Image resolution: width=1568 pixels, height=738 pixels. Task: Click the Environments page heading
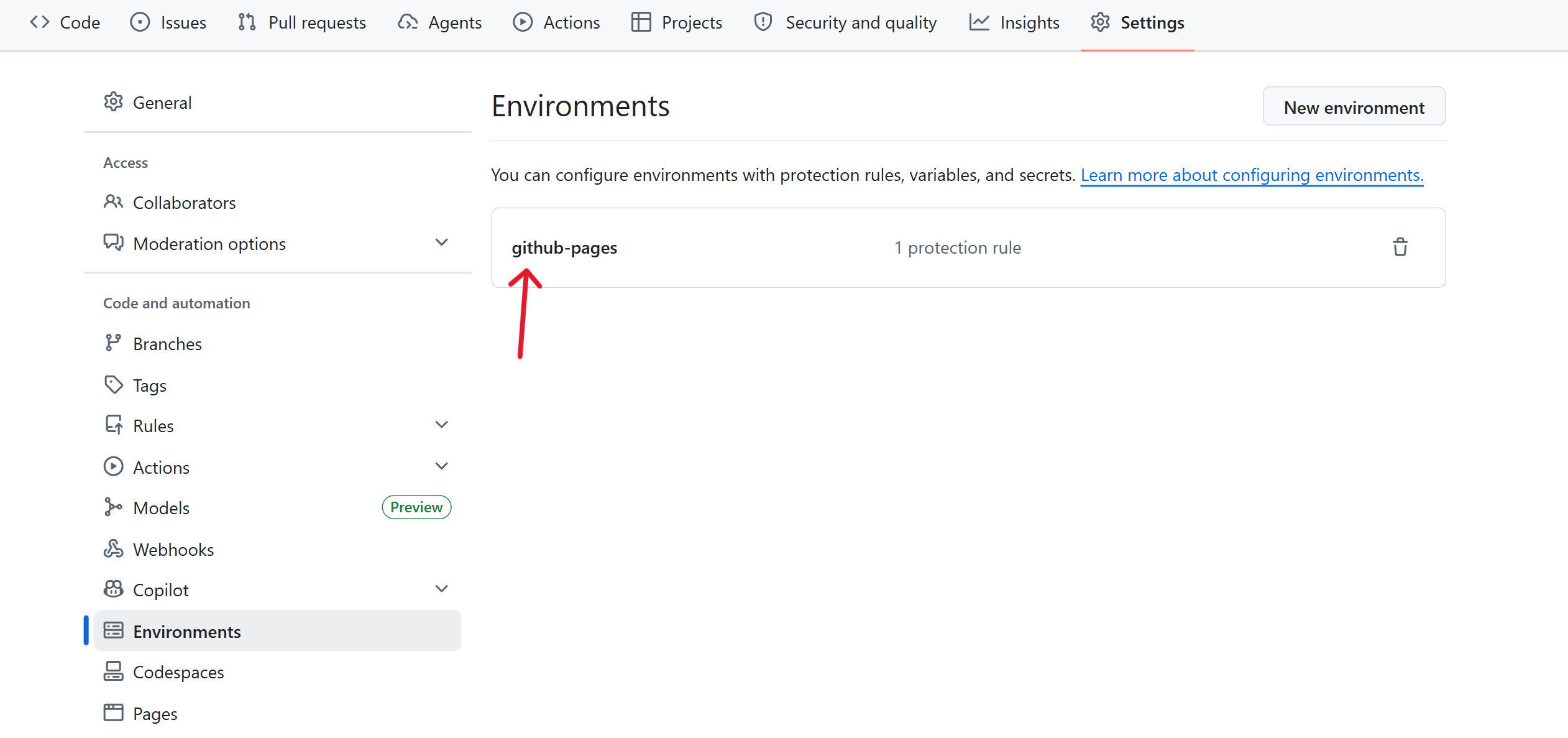pyautogui.click(x=580, y=106)
